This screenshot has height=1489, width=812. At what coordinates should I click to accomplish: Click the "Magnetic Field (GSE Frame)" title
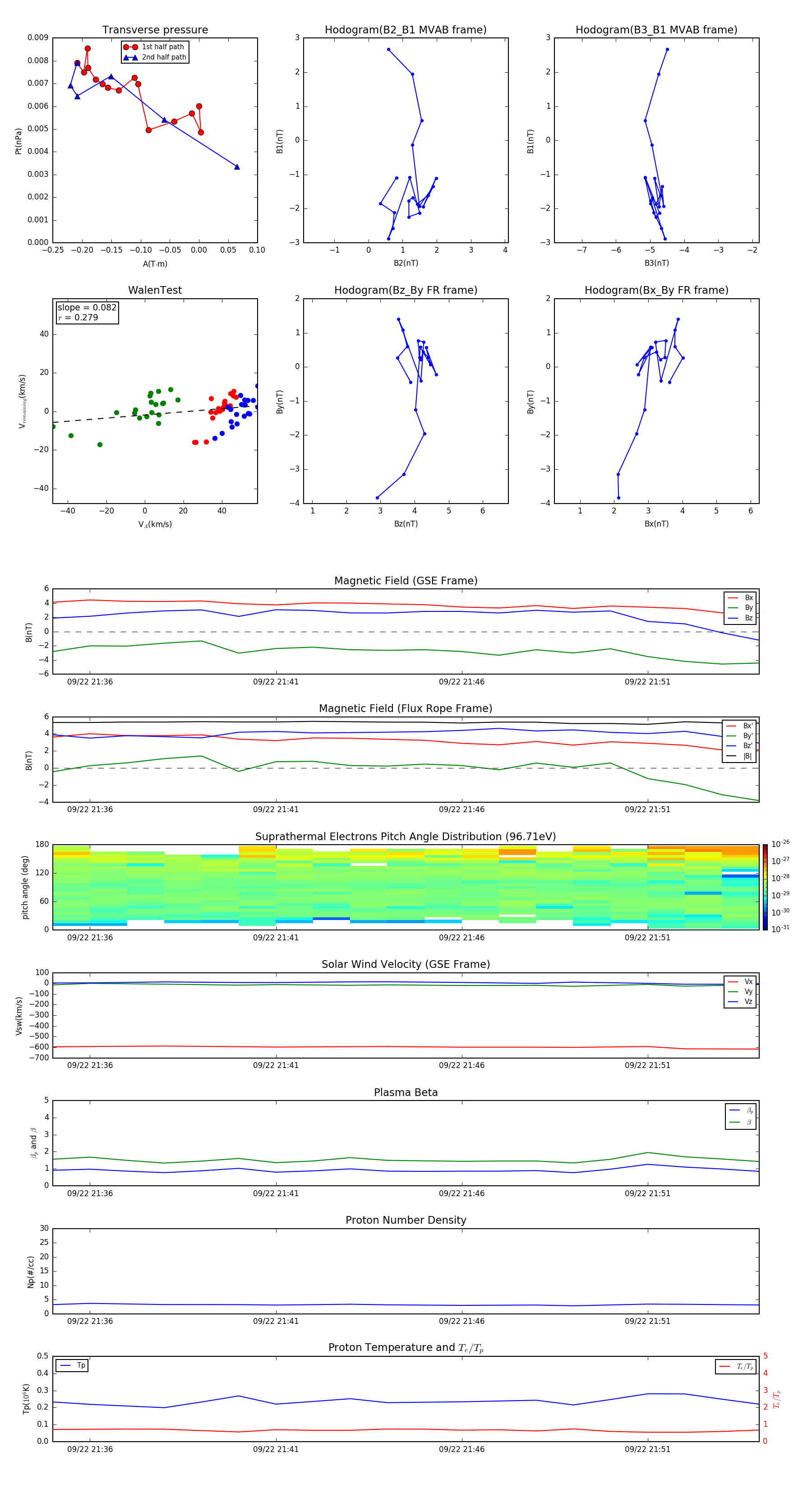(406, 581)
